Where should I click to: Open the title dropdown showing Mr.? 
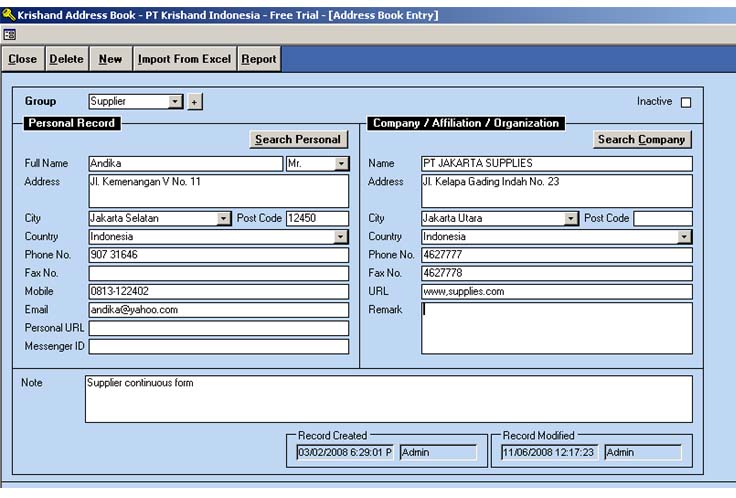coord(341,163)
